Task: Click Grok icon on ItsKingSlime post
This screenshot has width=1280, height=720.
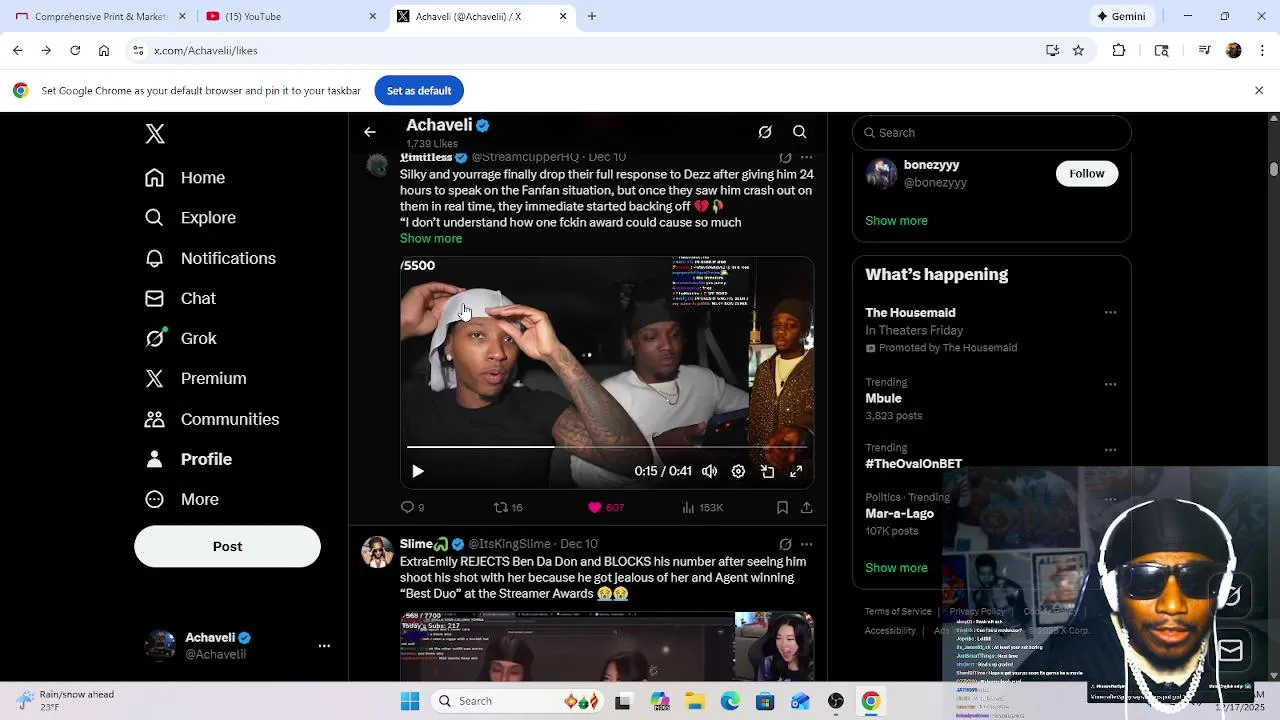Action: pos(786,544)
